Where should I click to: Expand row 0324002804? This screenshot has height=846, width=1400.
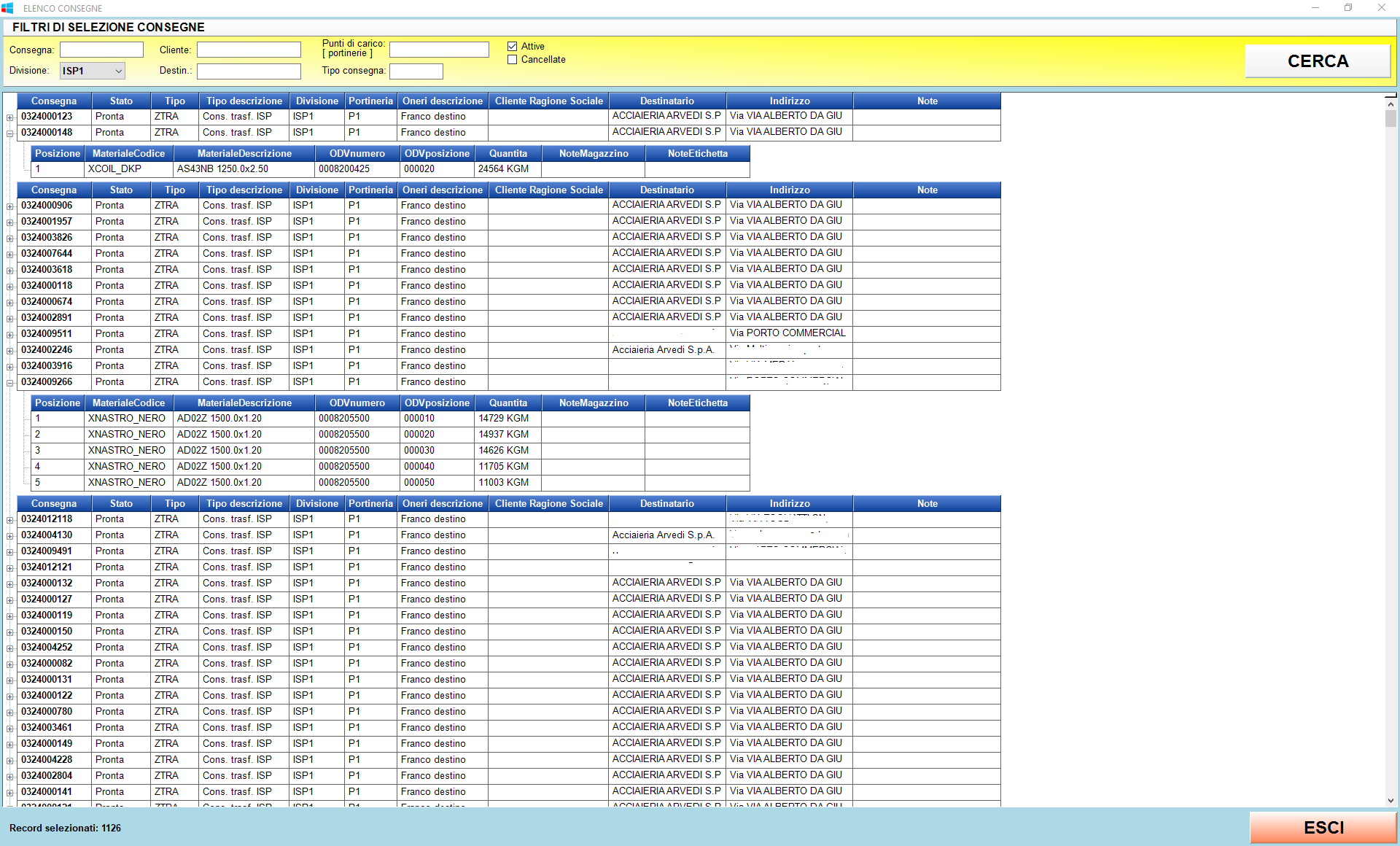click(10, 777)
